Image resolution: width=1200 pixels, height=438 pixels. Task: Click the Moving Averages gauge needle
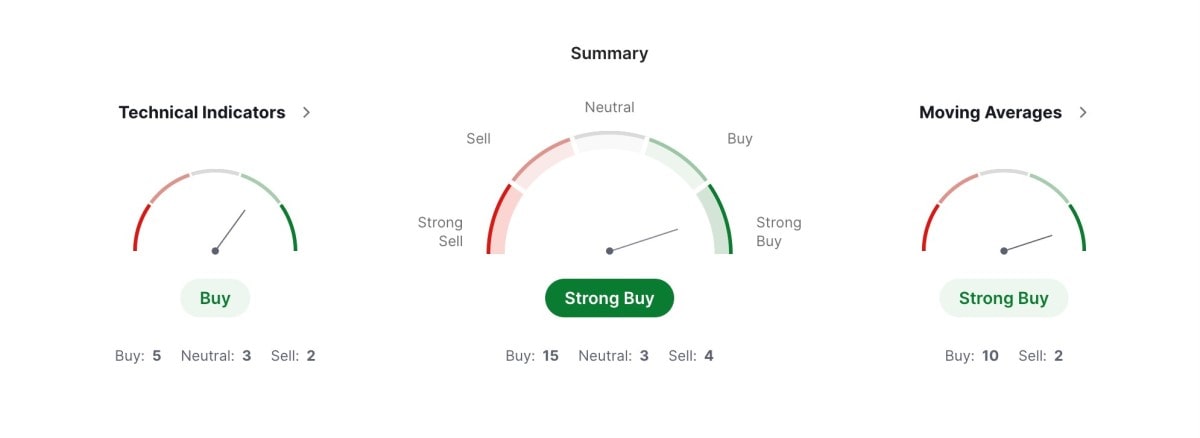point(1028,243)
